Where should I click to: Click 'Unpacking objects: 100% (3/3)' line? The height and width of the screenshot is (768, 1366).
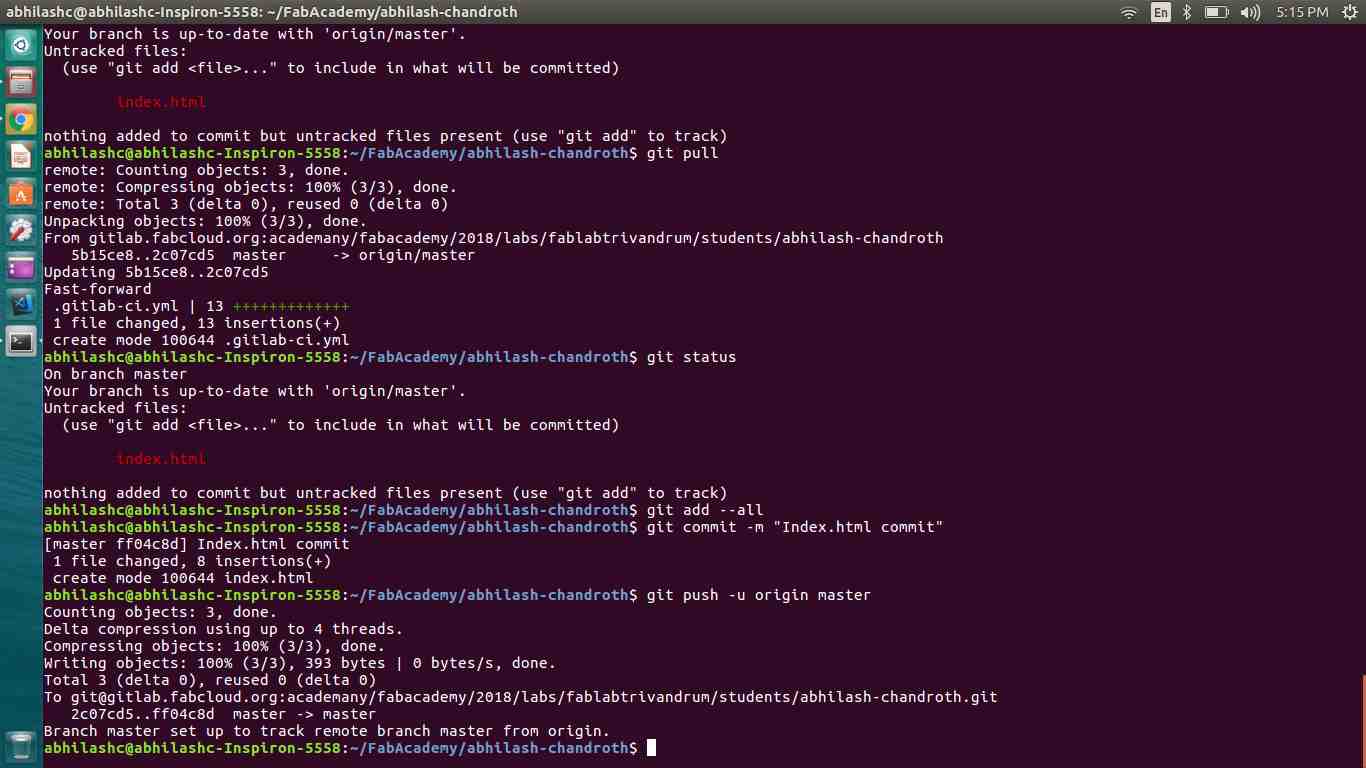coord(205,221)
